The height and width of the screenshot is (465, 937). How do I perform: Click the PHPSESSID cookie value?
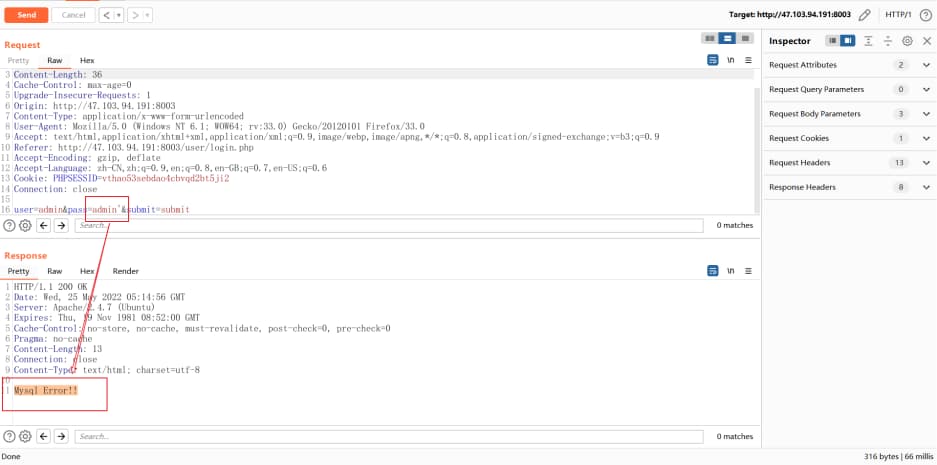click(x=166, y=179)
